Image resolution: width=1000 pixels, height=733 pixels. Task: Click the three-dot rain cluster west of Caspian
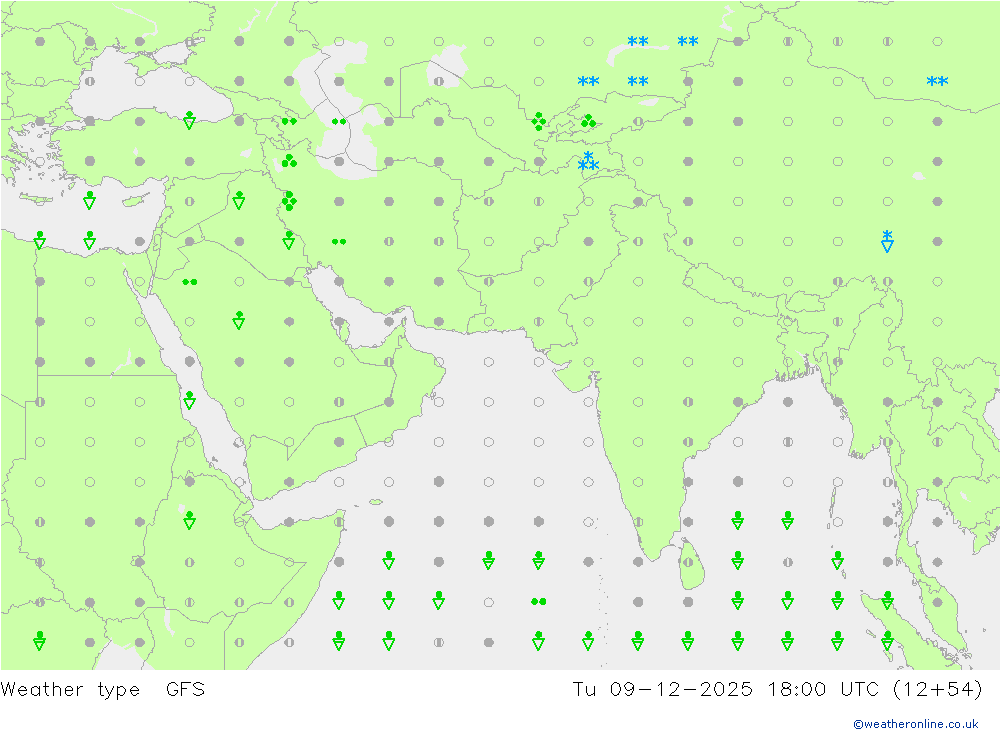click(x=289, y=161)
